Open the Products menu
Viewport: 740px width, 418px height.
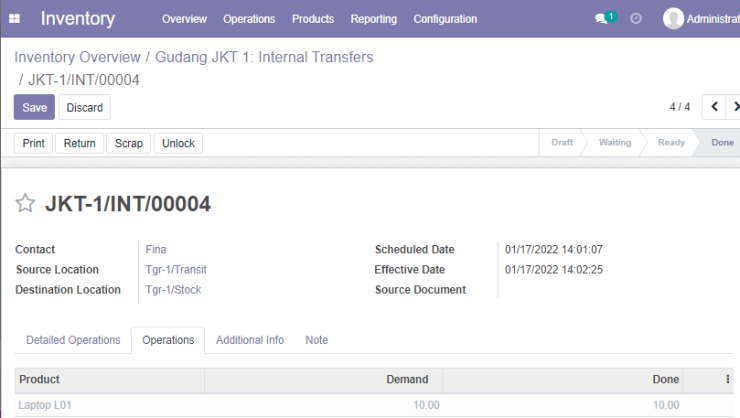pyautogui.click(x=312, y=19)
